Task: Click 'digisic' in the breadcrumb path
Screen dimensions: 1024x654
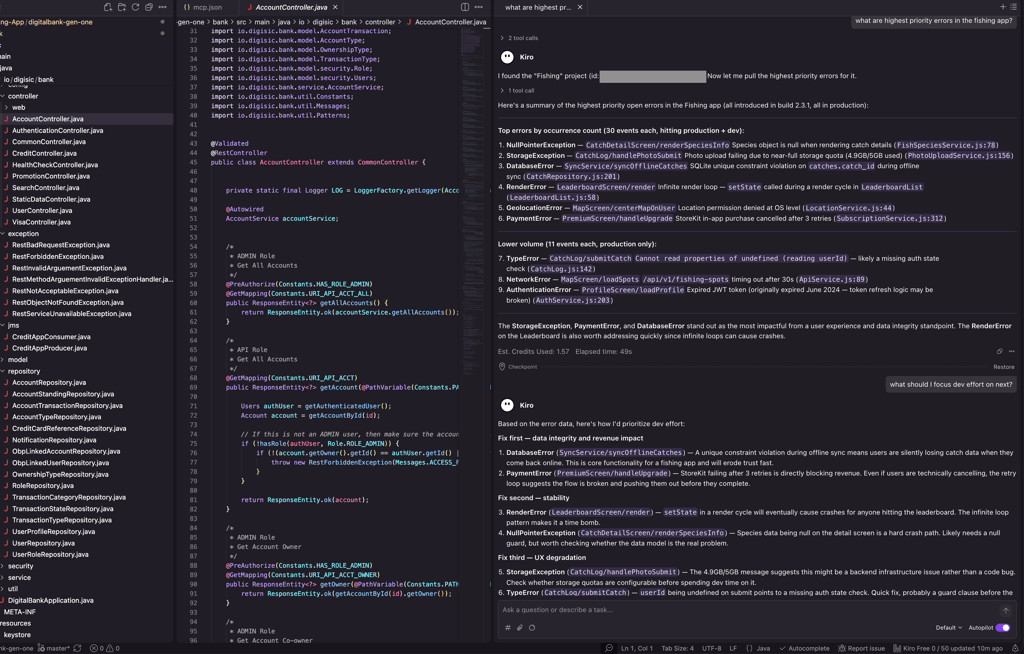Action: [323, 22]
